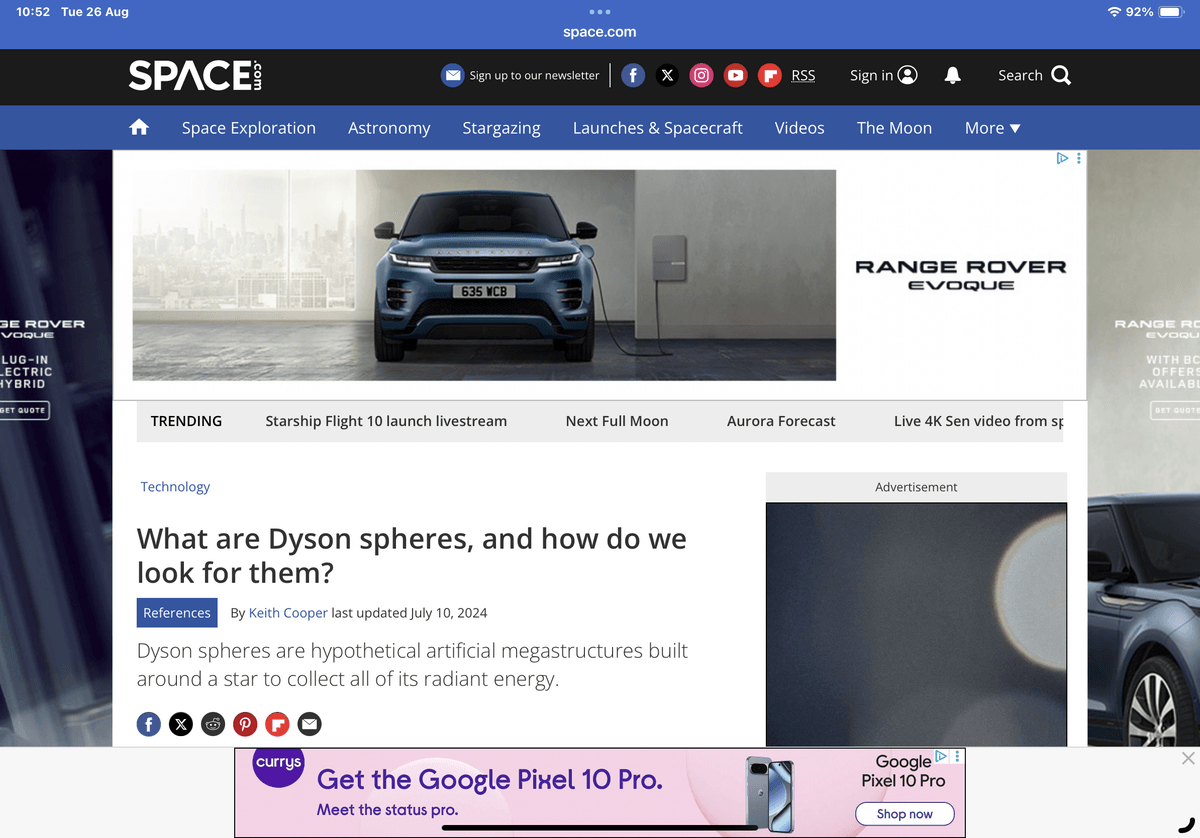
Task: Click the References tag button
Action: click(x=177, y=613)
